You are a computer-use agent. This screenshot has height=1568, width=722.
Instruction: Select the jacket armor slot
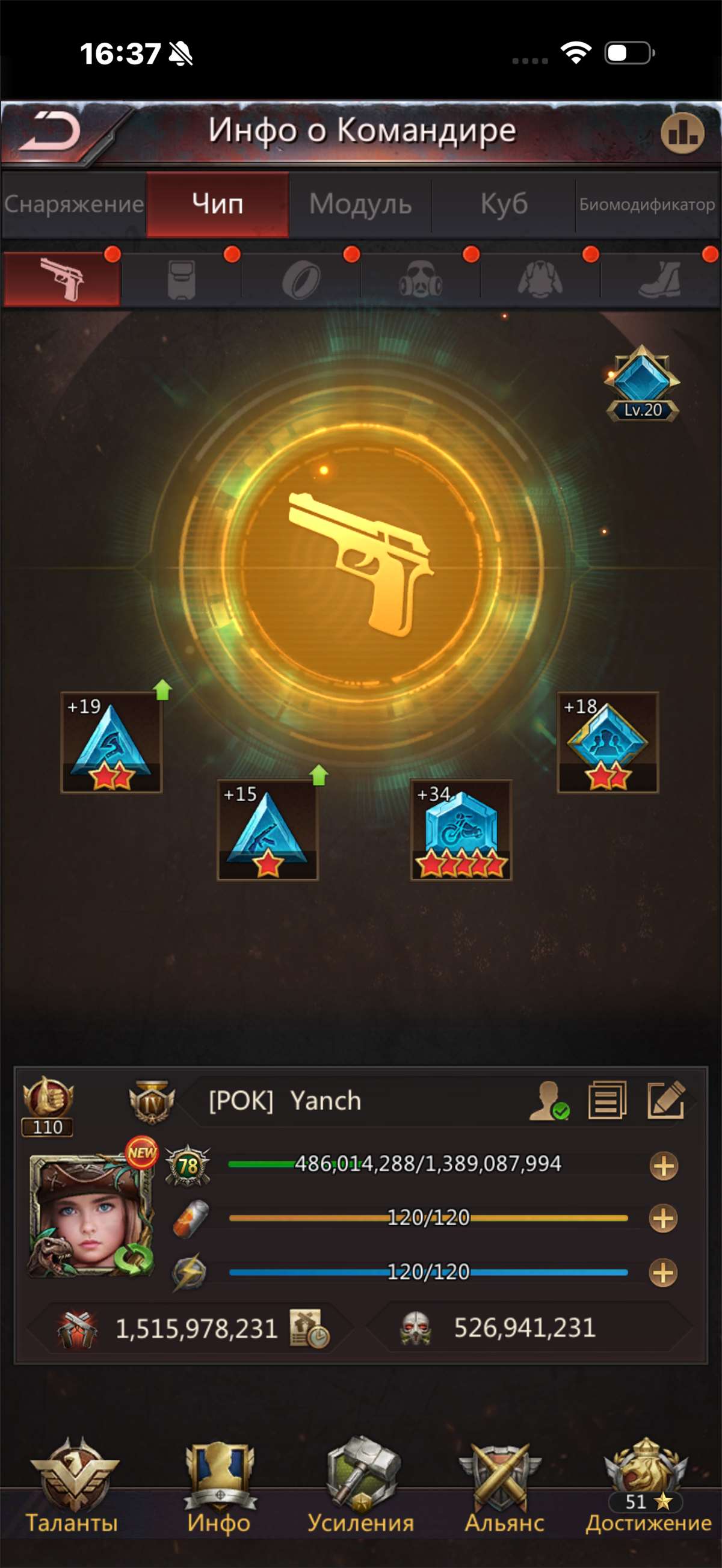(540, 280)
